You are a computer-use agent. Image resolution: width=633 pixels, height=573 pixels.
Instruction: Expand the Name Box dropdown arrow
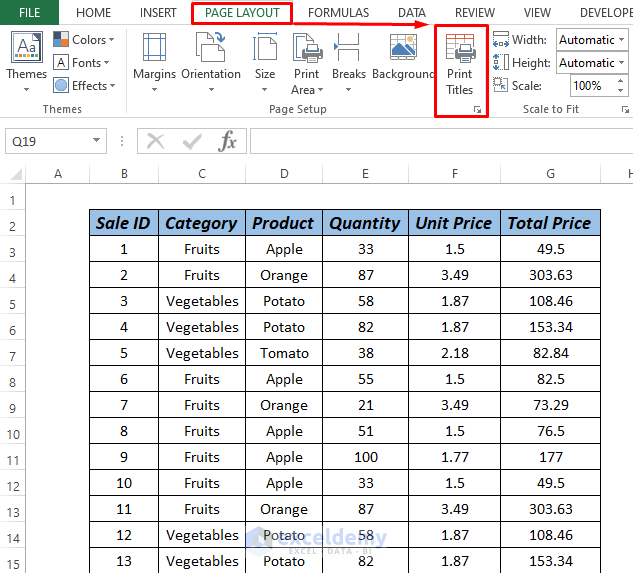[x=96, y=141]
